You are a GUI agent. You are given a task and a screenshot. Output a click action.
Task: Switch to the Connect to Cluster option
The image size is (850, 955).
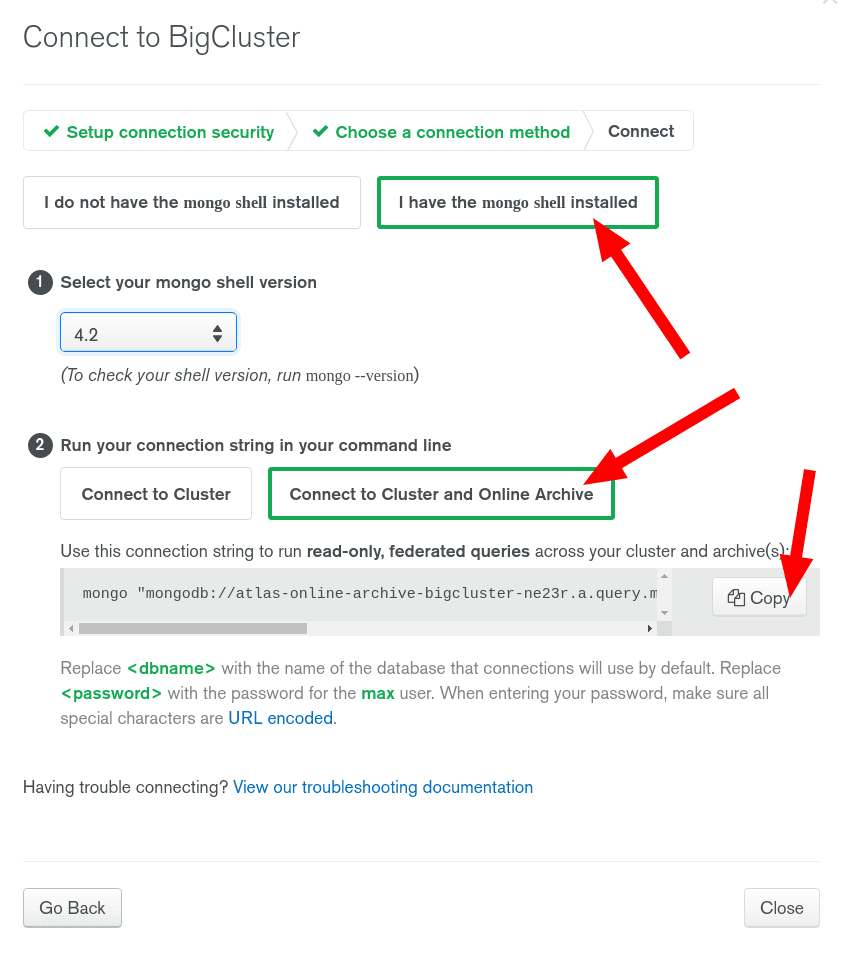tap(156, 494)
